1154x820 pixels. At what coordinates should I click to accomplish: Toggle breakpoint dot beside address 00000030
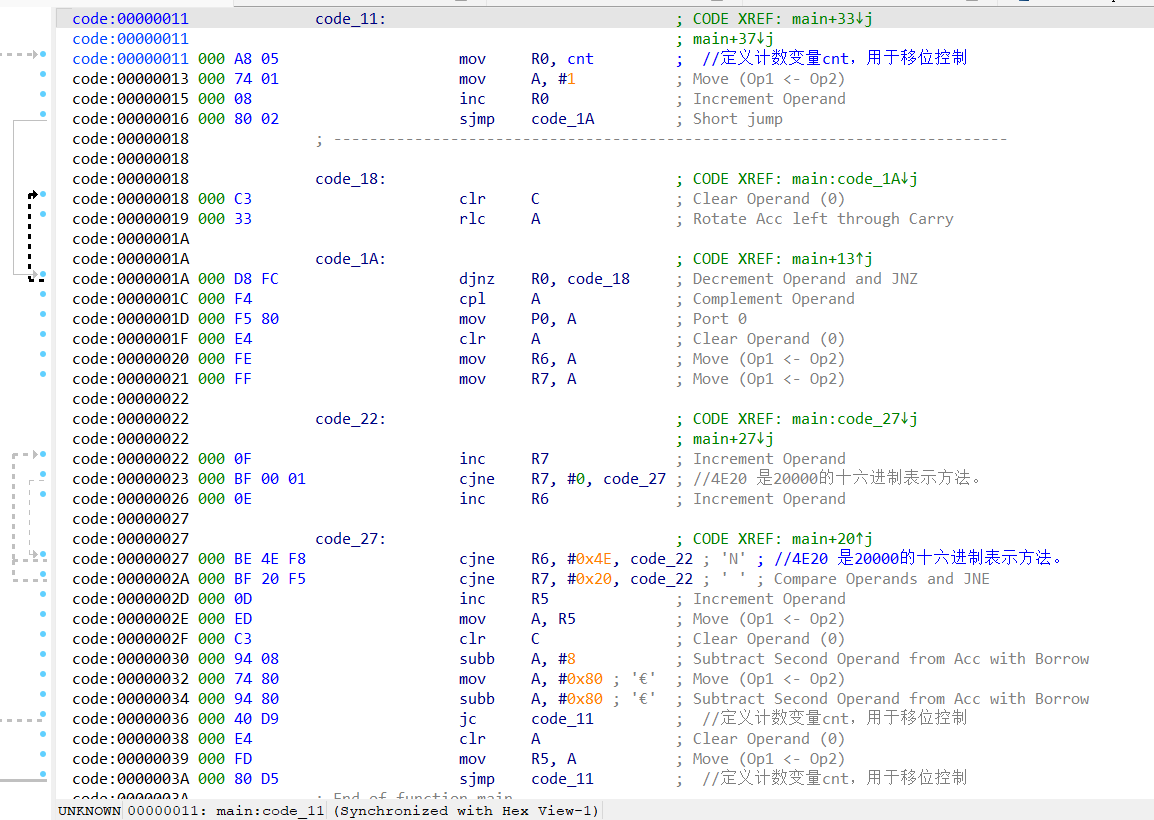[43, 654]
